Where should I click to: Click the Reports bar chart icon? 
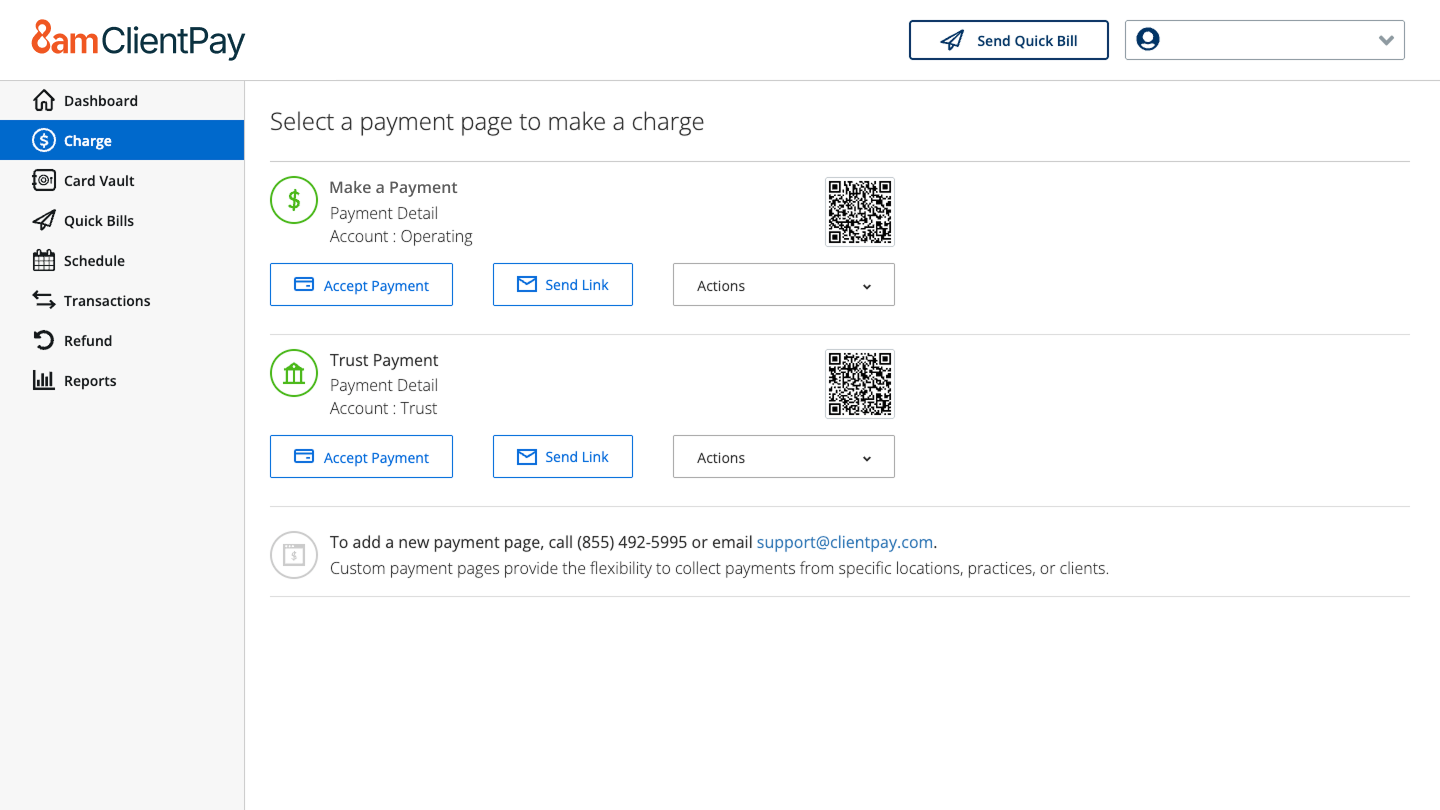44,381
